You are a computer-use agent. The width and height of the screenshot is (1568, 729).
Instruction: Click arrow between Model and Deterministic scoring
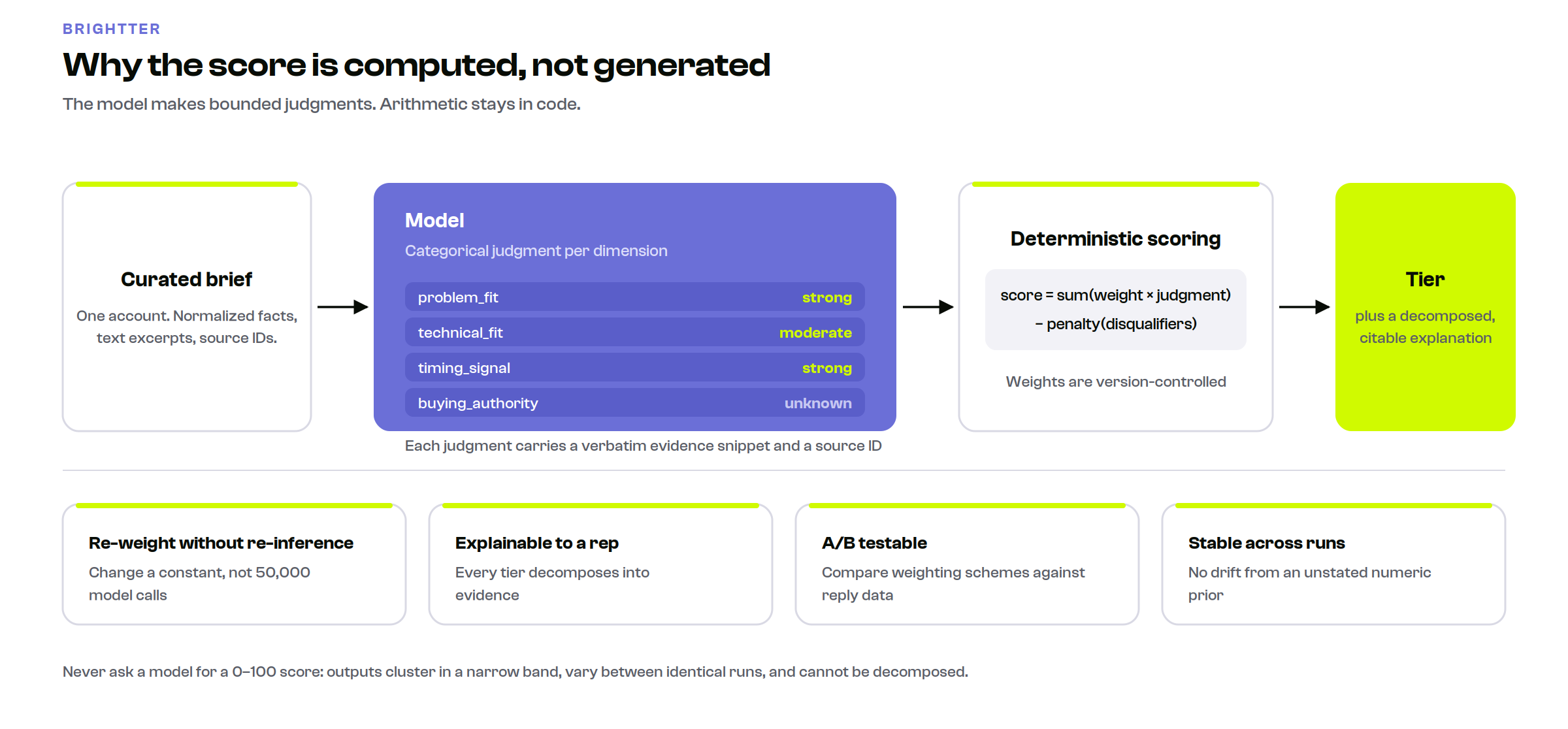[x=928, y=307]
